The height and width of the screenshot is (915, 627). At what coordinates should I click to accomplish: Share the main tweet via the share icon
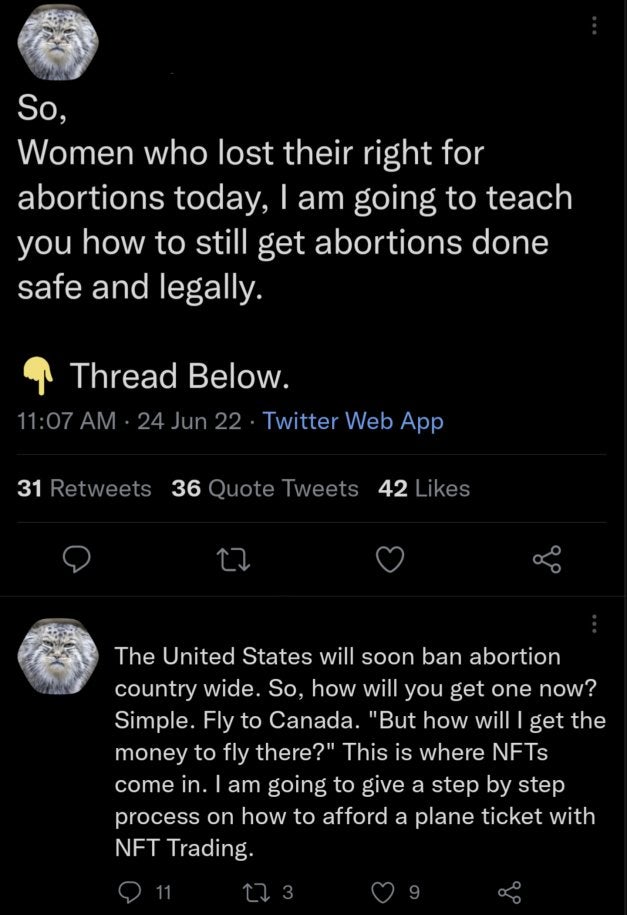[547, 563]
